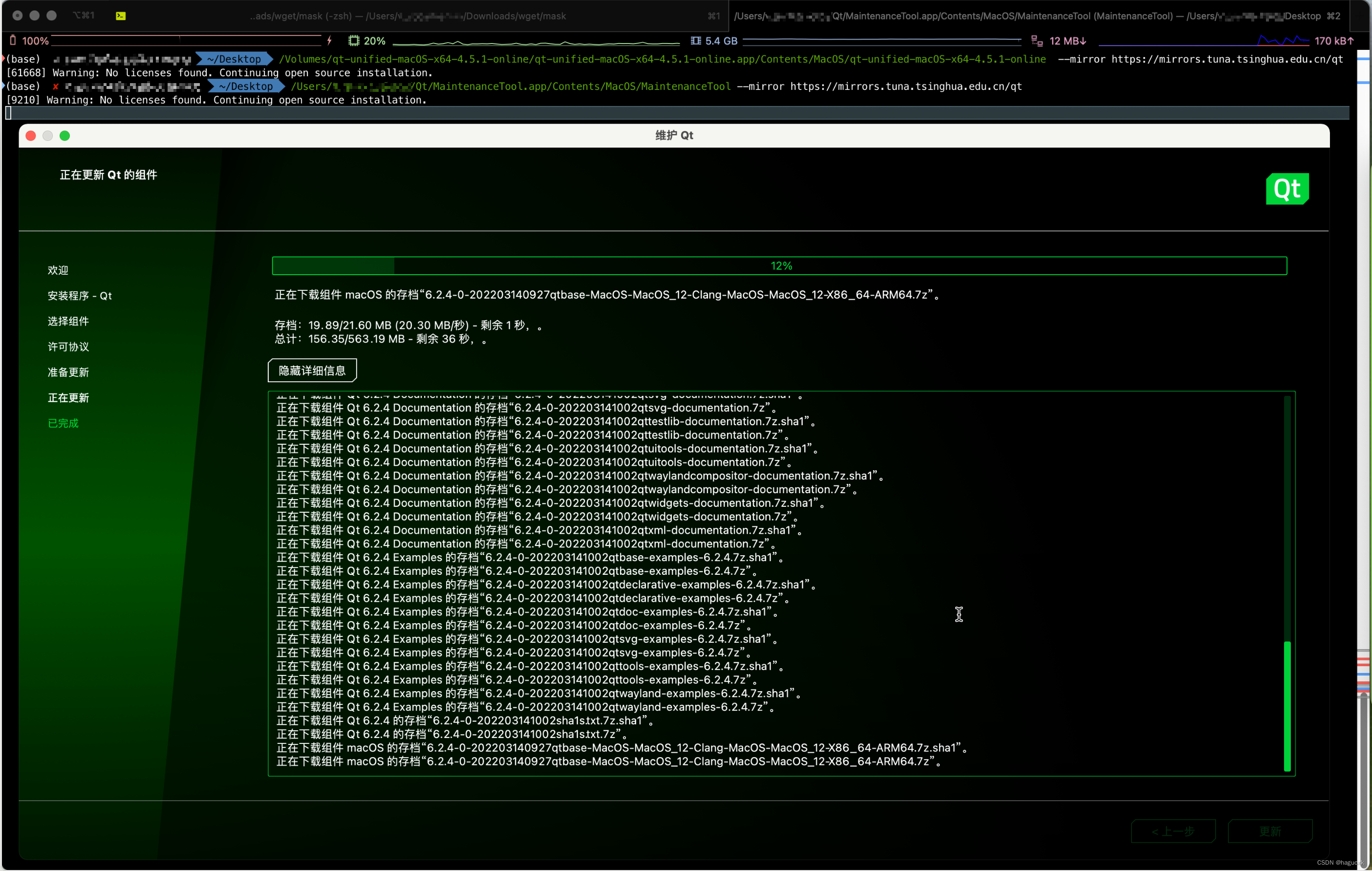Viewport: 1372px width, 871px height.
Task: Click the [61668] Warning terminal line
Action: [219, 72]
